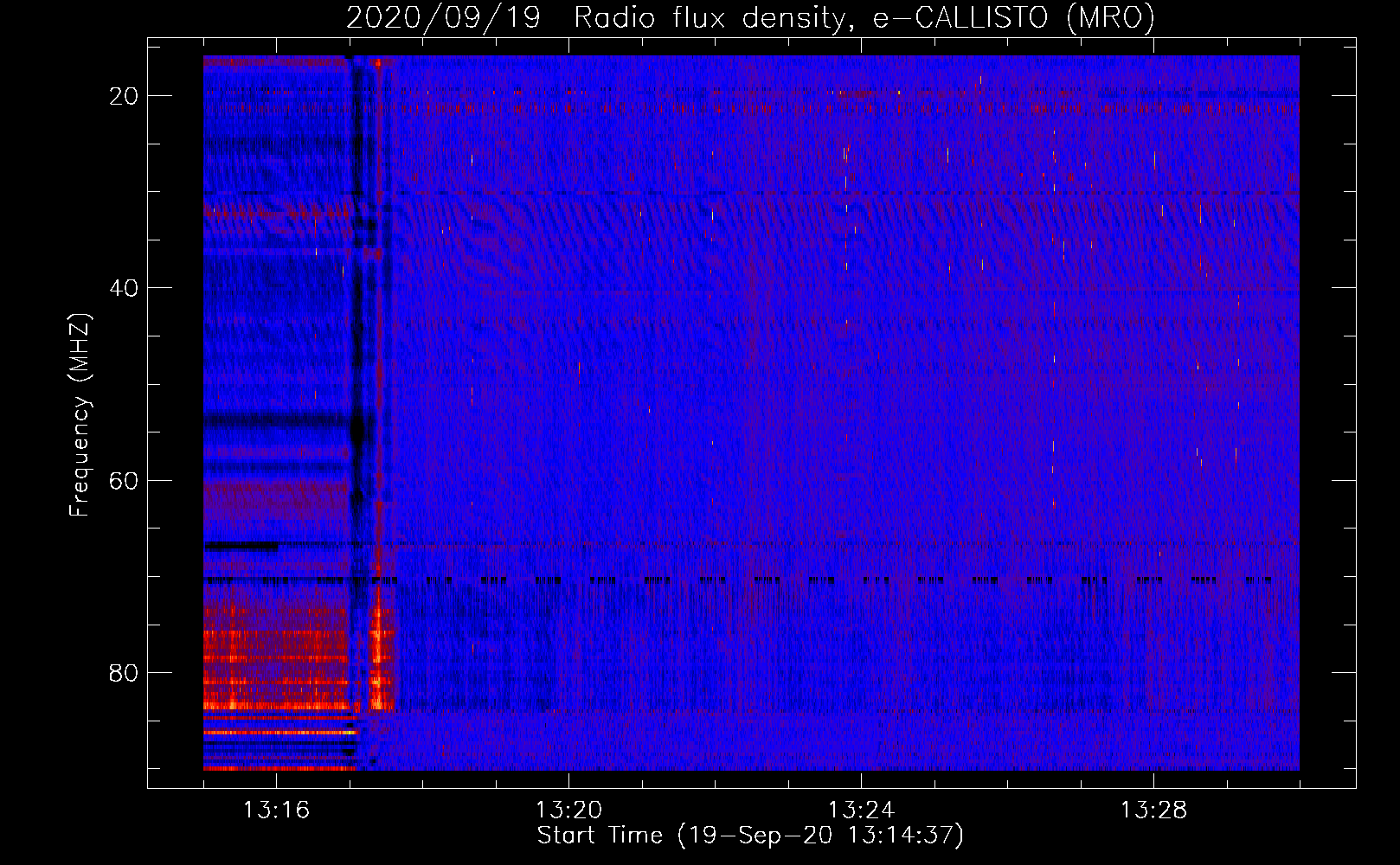The height and width of the screenshot is (865, 1400).
Task: Click the 13:16 time tick label
Action: click(x=276, y=810)
